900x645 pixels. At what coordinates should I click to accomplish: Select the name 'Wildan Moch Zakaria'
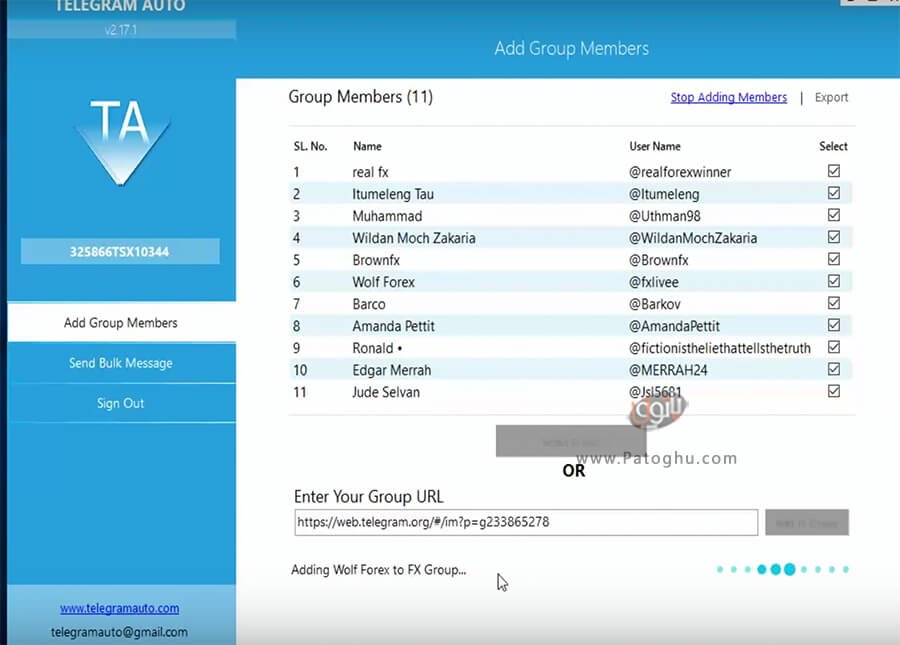414,238
